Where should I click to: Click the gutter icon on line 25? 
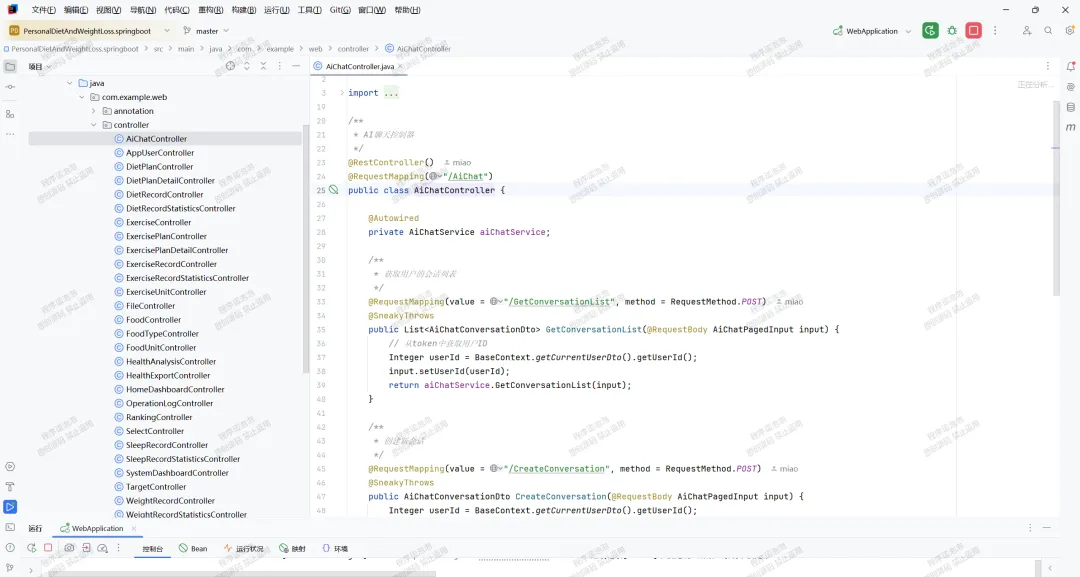click(333, 190)
